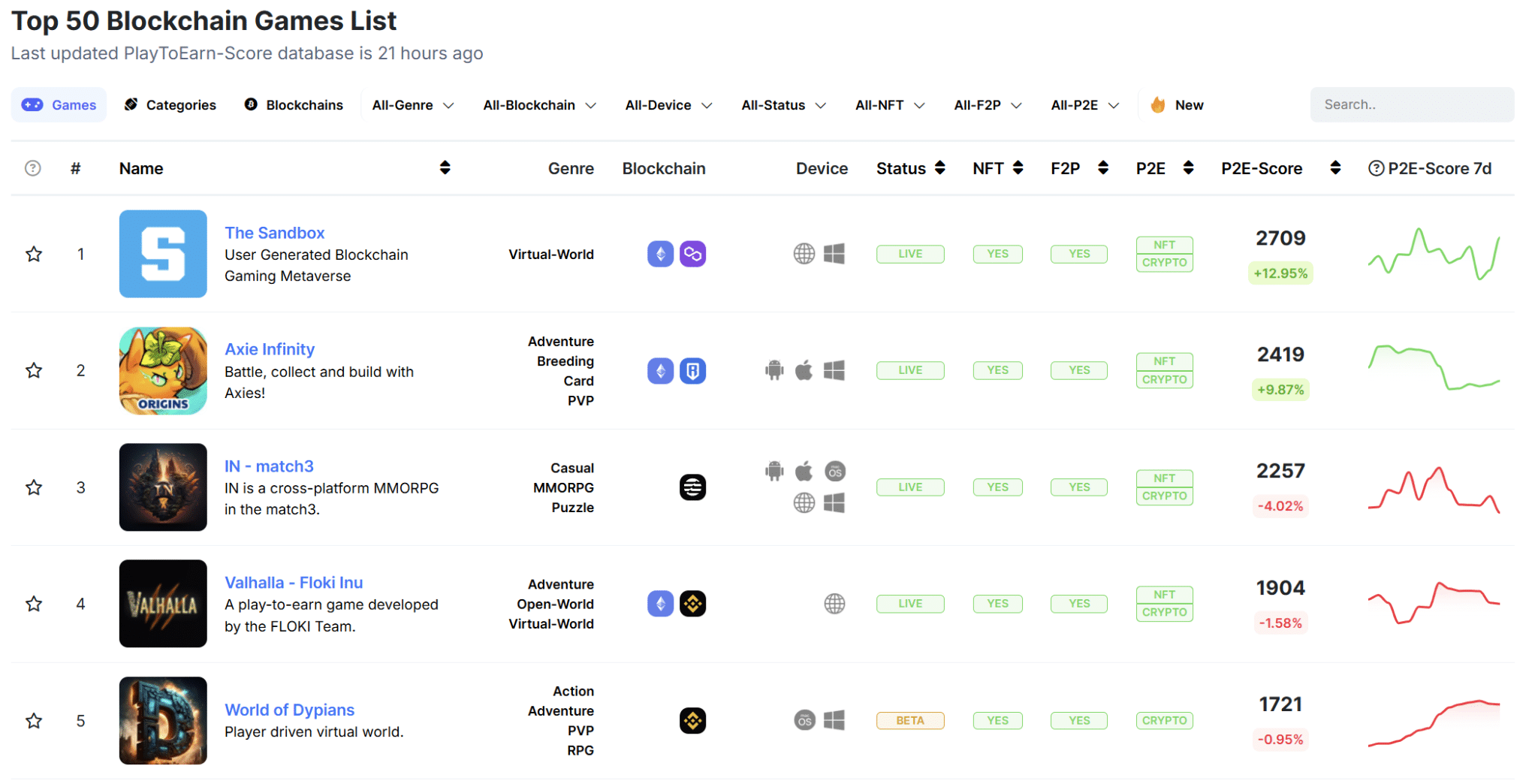1538x784 pixels.
Task: Open the Axie Infinity game page
Action: coord(269,348)
